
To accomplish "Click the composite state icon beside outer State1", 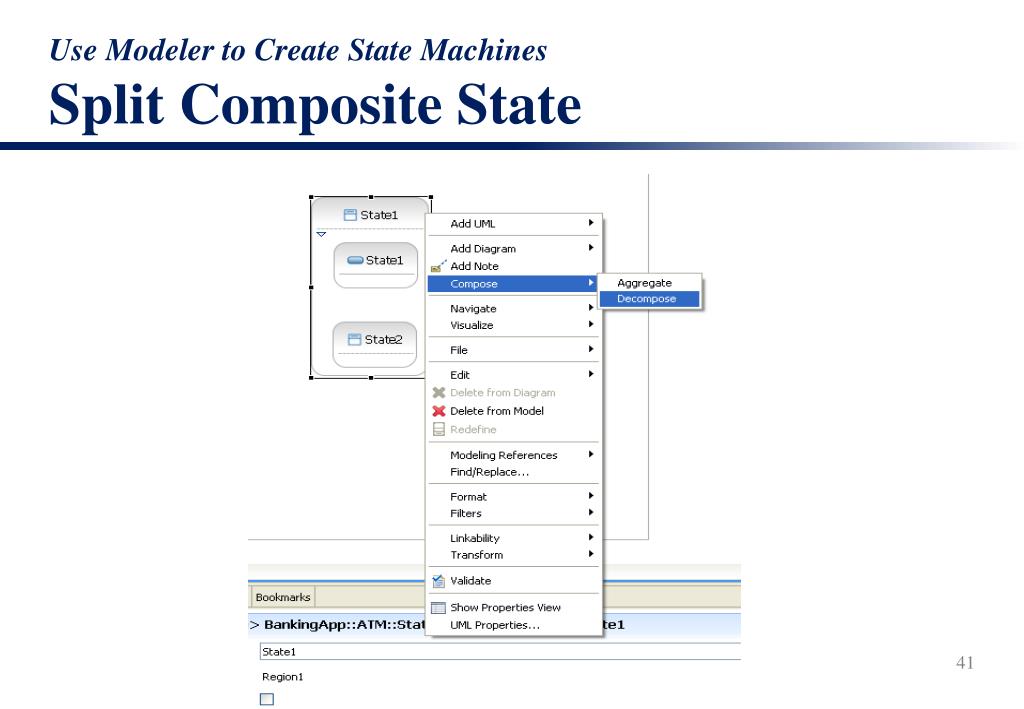I will click(x=350, y=215).
